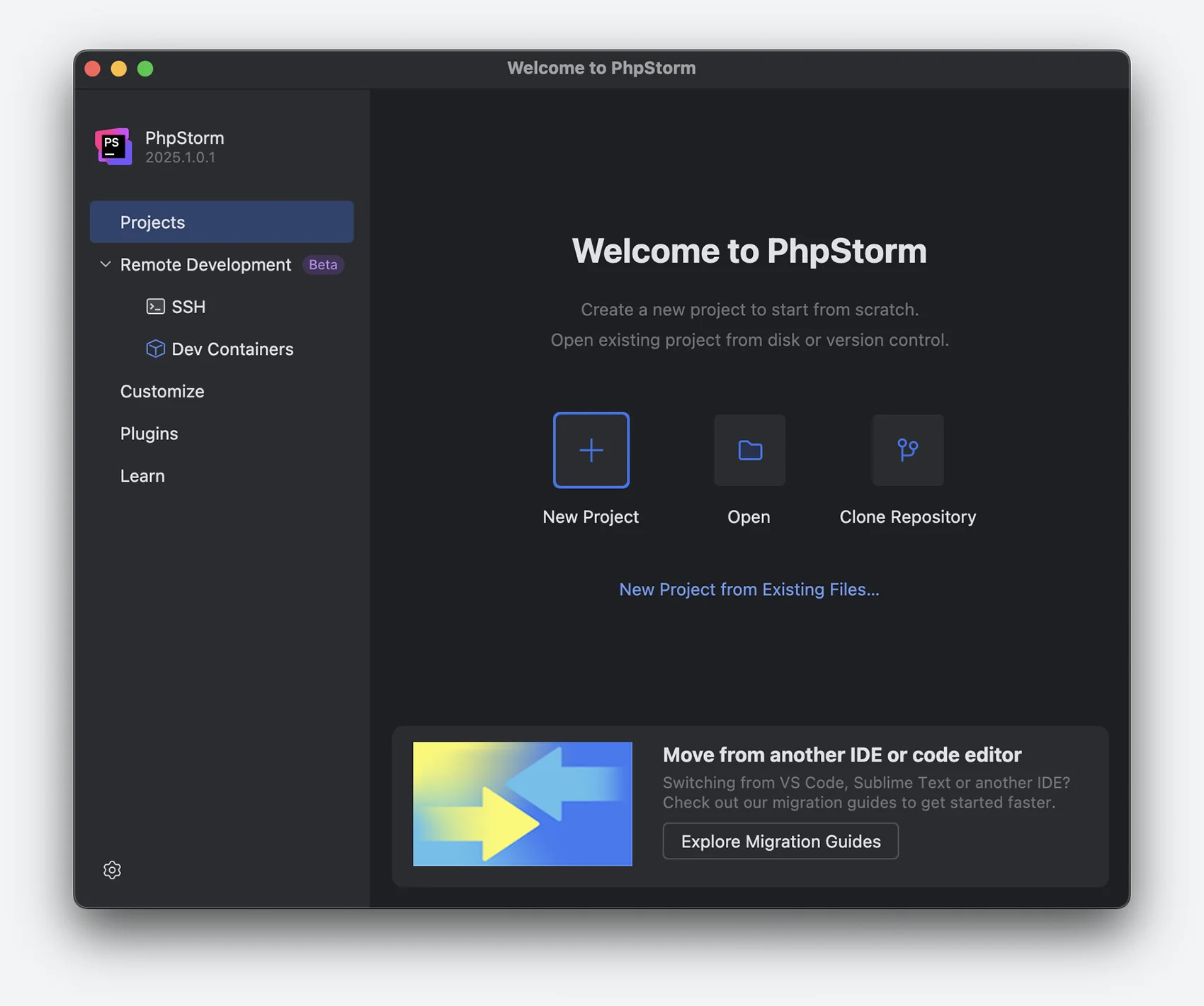Click 'Move from another IDE or code editor' heading
The image size is (1204, 1006).
tap(842, 755)
